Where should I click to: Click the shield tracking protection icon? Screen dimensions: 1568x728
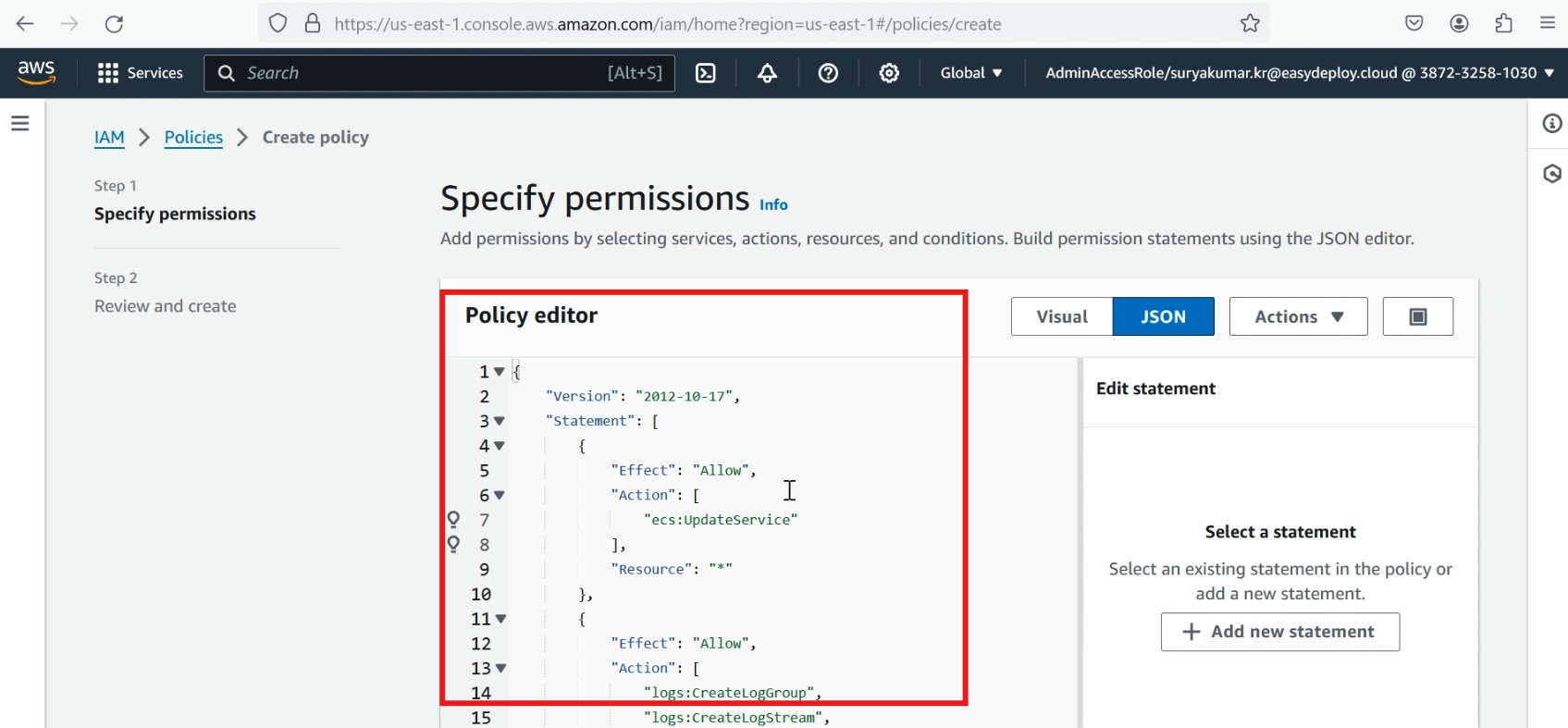tap(278, 24)
